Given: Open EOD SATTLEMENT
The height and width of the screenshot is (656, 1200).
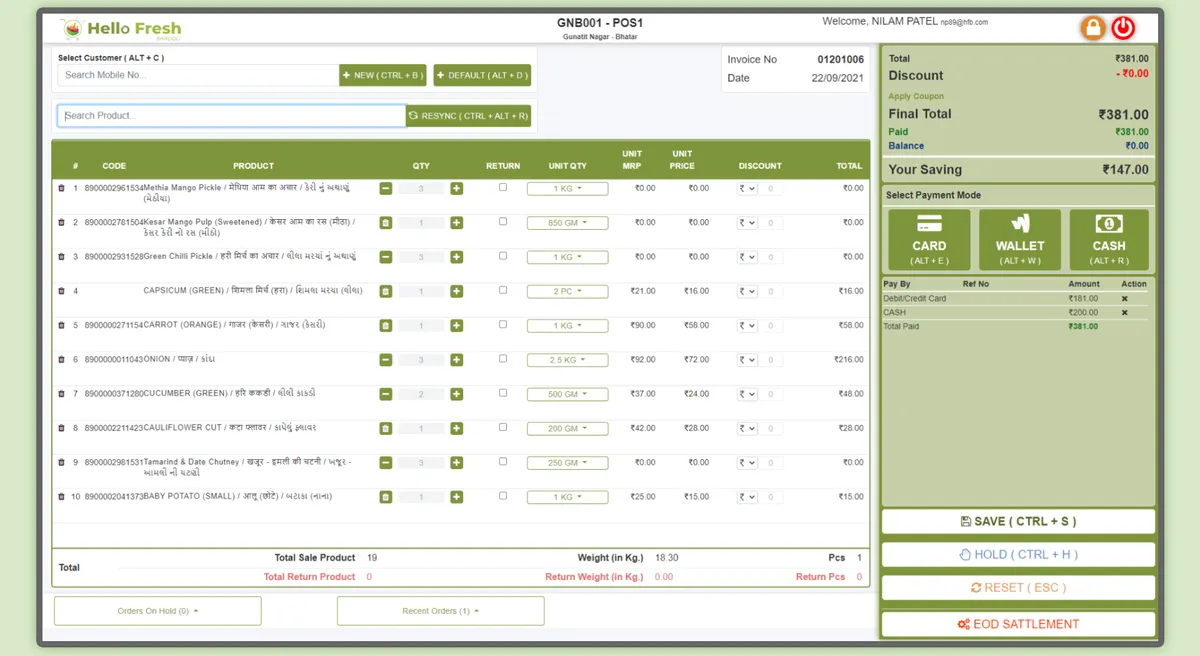Looking at the screenshot, I should pos(1018,624).
